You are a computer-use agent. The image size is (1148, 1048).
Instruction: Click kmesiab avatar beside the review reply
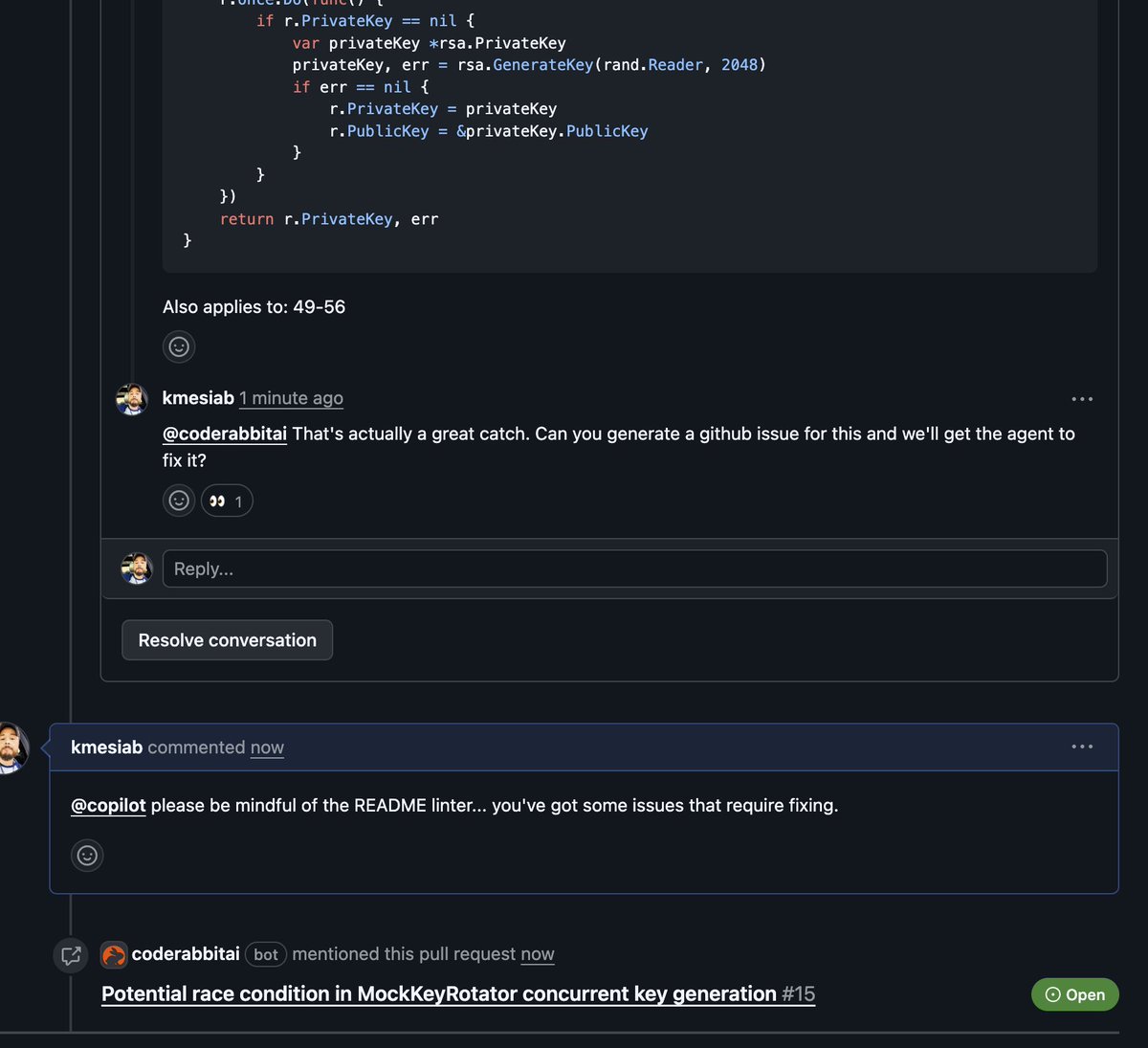[132, 399]
